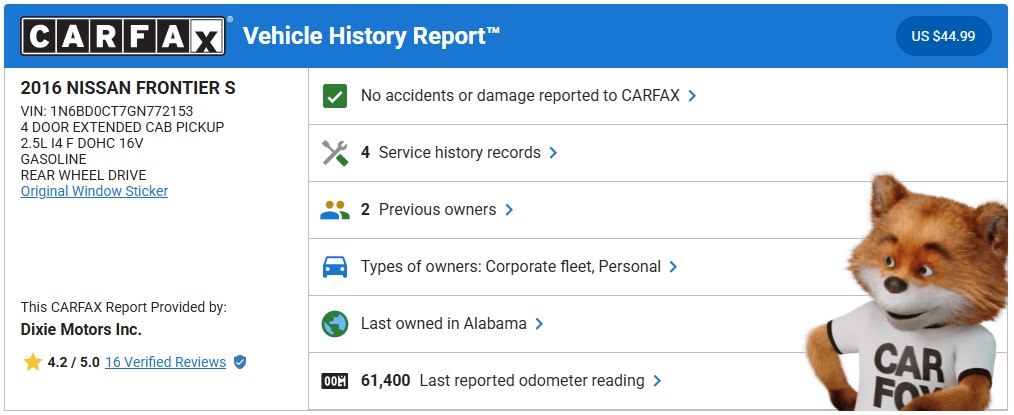
Task: Click the US $44.99 price button
Action: coord(943,37)
